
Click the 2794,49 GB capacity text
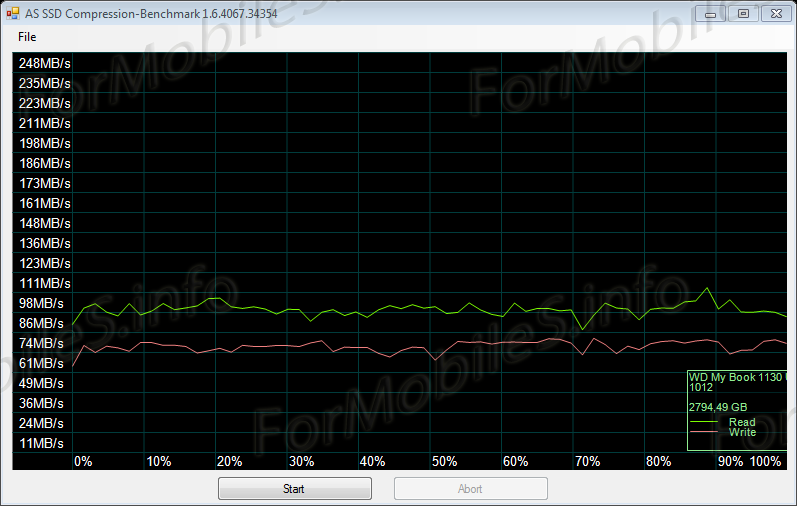718,407
